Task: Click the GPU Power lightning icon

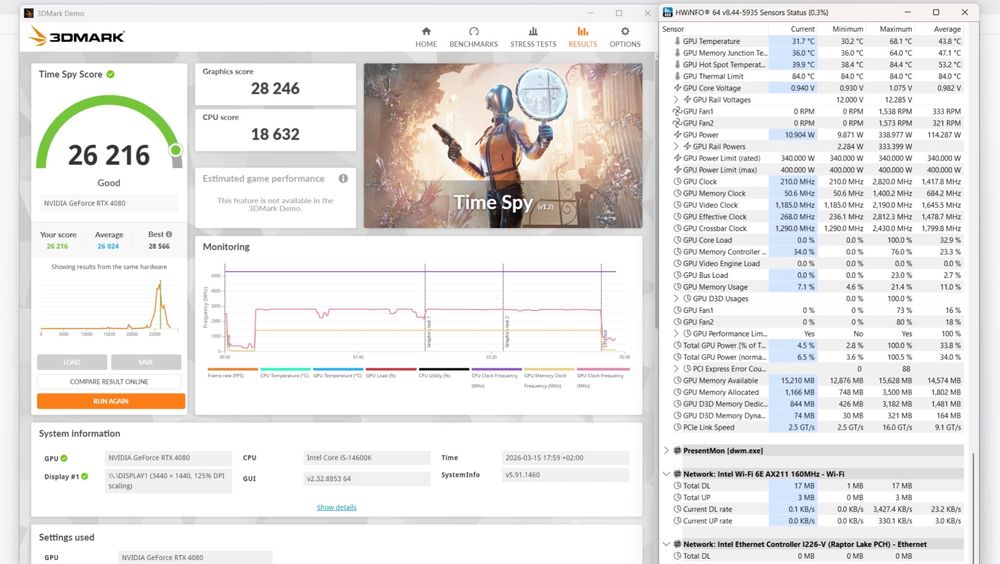Action: coord(677,135)
